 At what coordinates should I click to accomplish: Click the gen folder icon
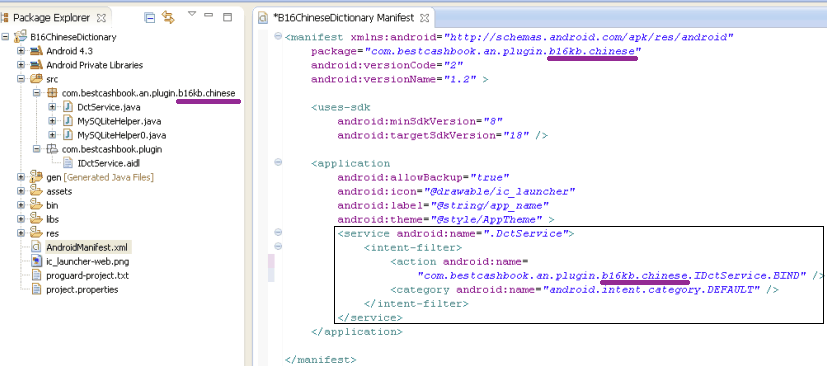36,177
